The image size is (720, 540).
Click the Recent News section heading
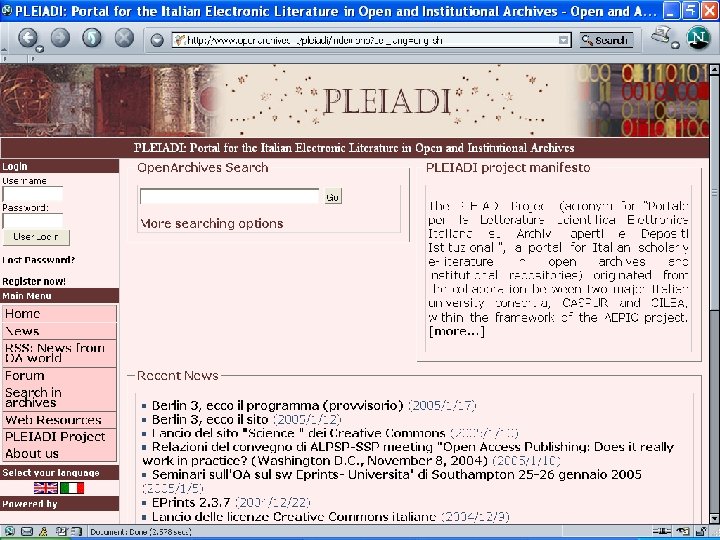178,376
